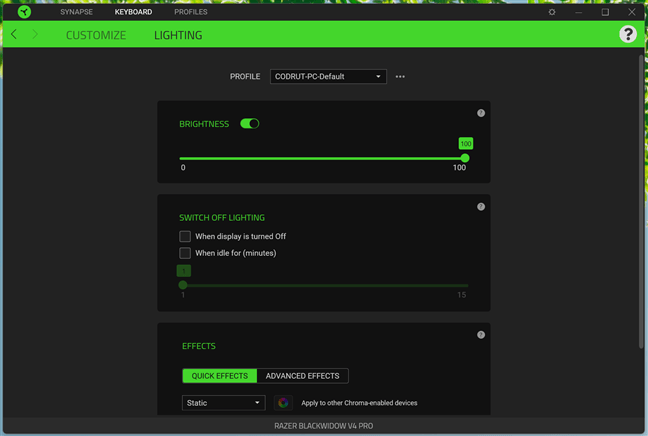Image resolution: width=648 pixels, height=436 pixels.
Task: Open the settings gear in title bar
Action: (552, 12)
